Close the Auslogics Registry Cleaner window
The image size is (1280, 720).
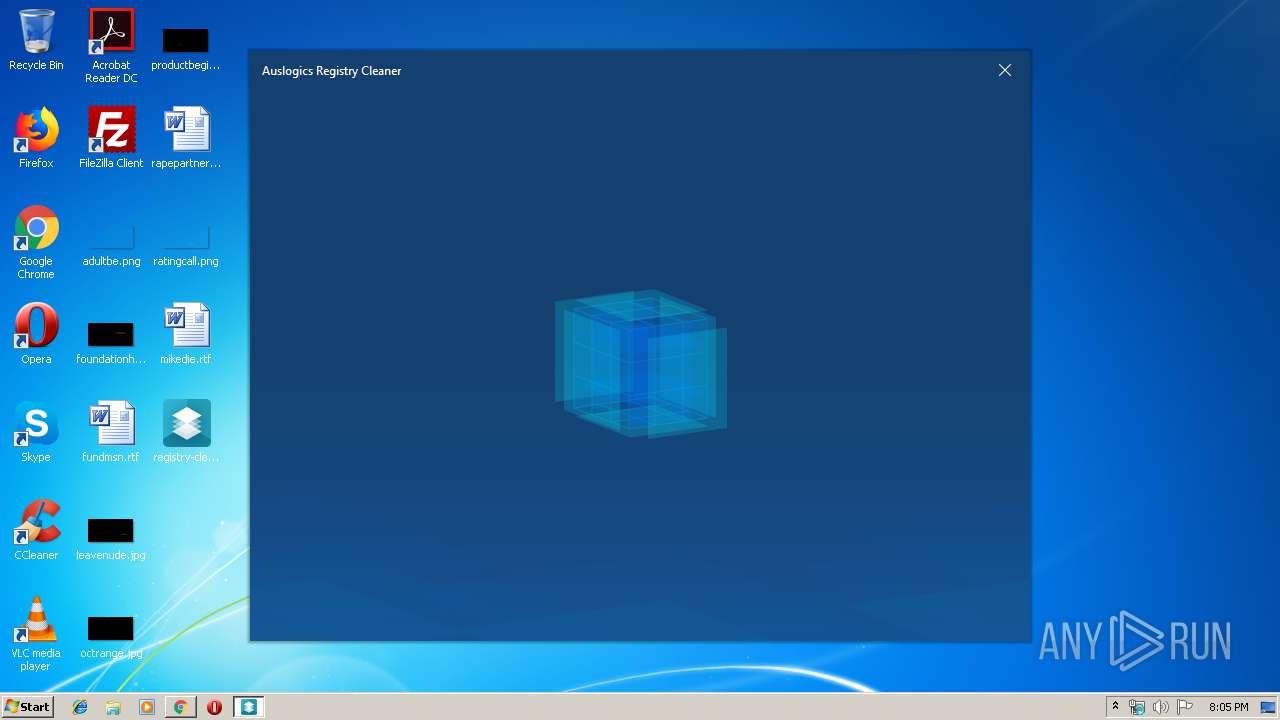(x=1005, y=70)
